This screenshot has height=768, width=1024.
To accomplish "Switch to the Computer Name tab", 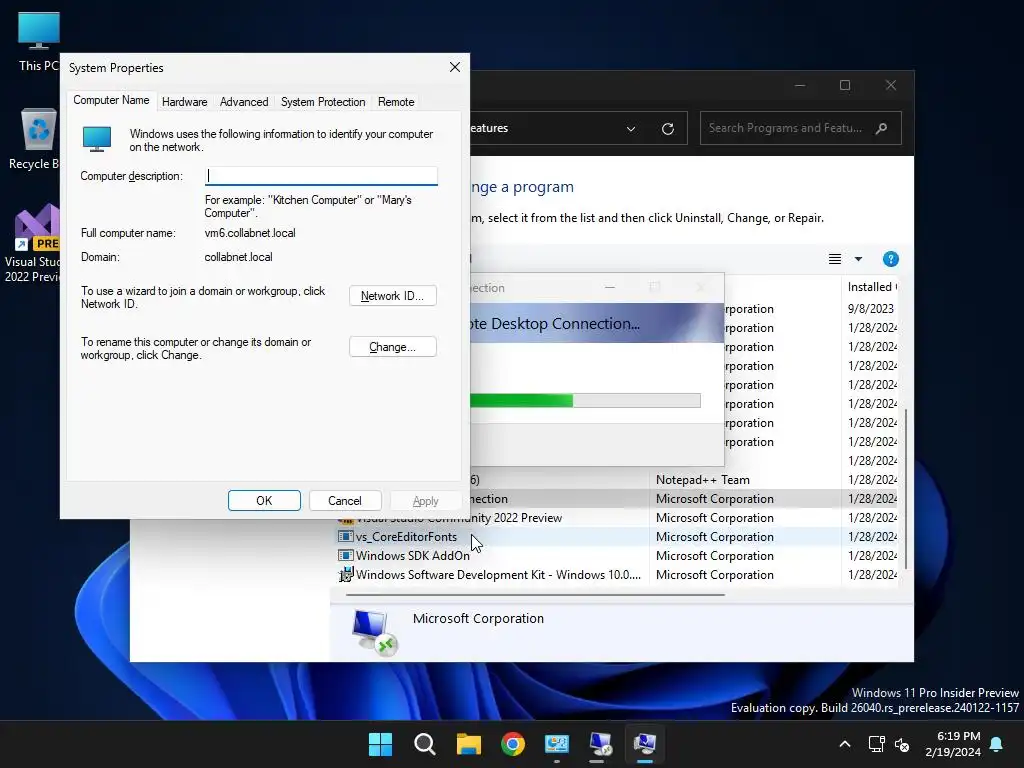I will tap(111, 101).
